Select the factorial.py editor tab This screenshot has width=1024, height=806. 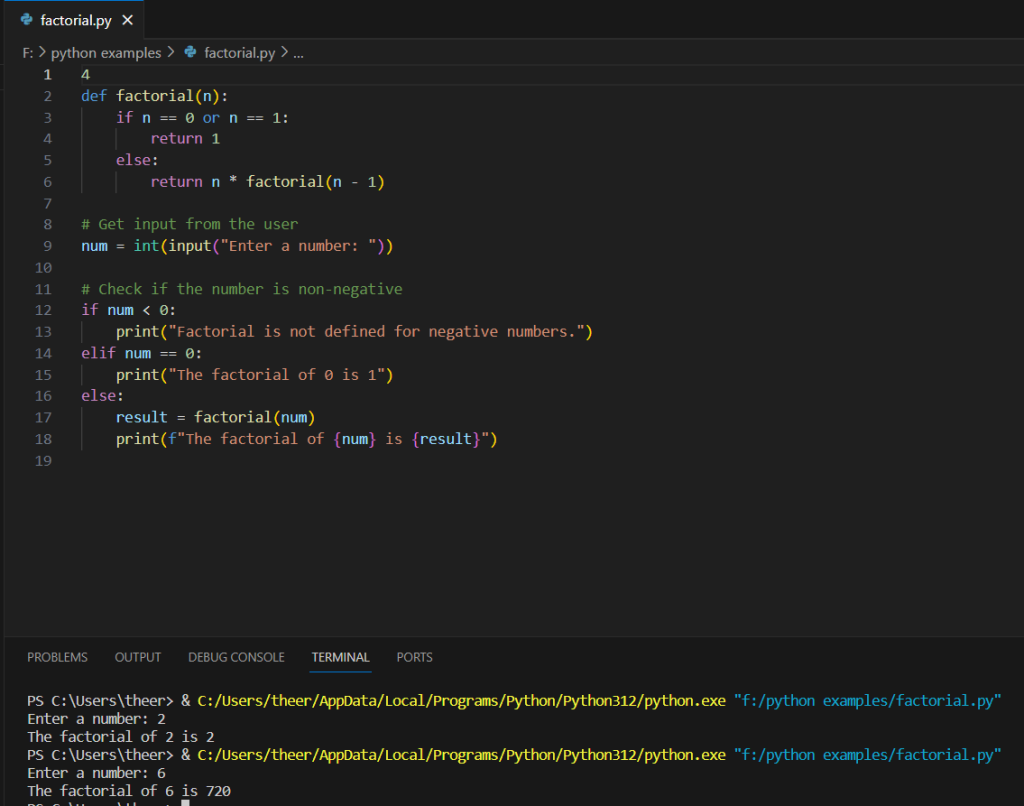point(76,20)
